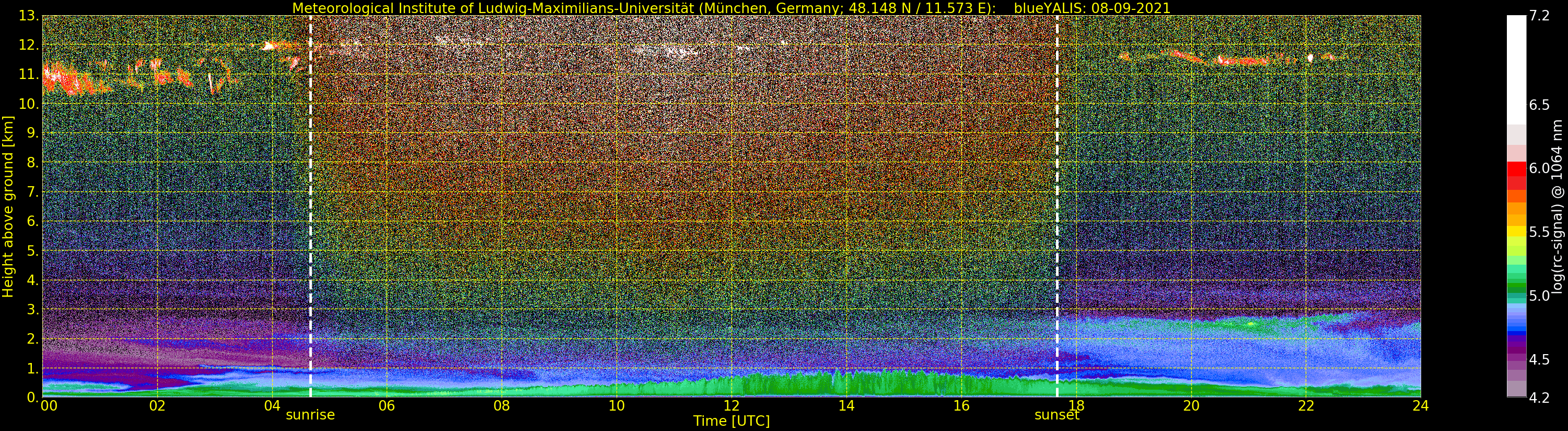Click the time axis tick label '24'
Screen dimensions: 1568x431
[x=1421, y=405]
